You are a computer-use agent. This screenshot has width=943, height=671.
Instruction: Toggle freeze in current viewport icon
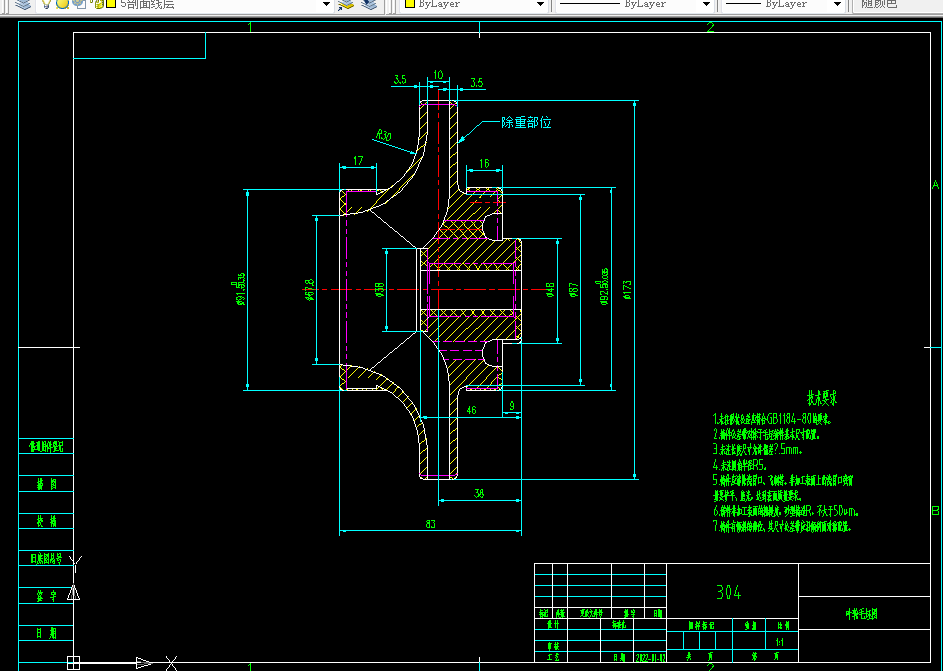(x=79, y=4)
